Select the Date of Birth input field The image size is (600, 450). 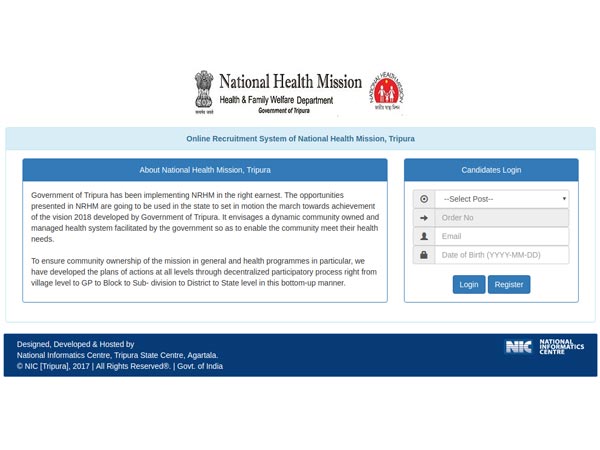(502, 256)
